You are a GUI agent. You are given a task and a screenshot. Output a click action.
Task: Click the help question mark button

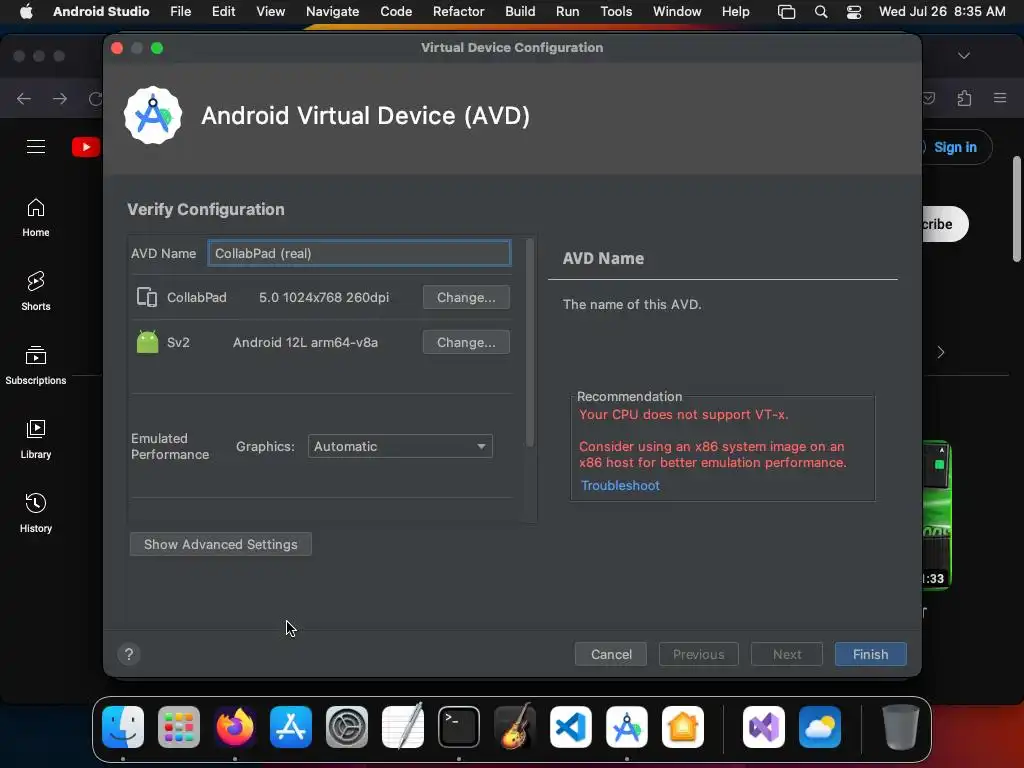pos(129,654)
